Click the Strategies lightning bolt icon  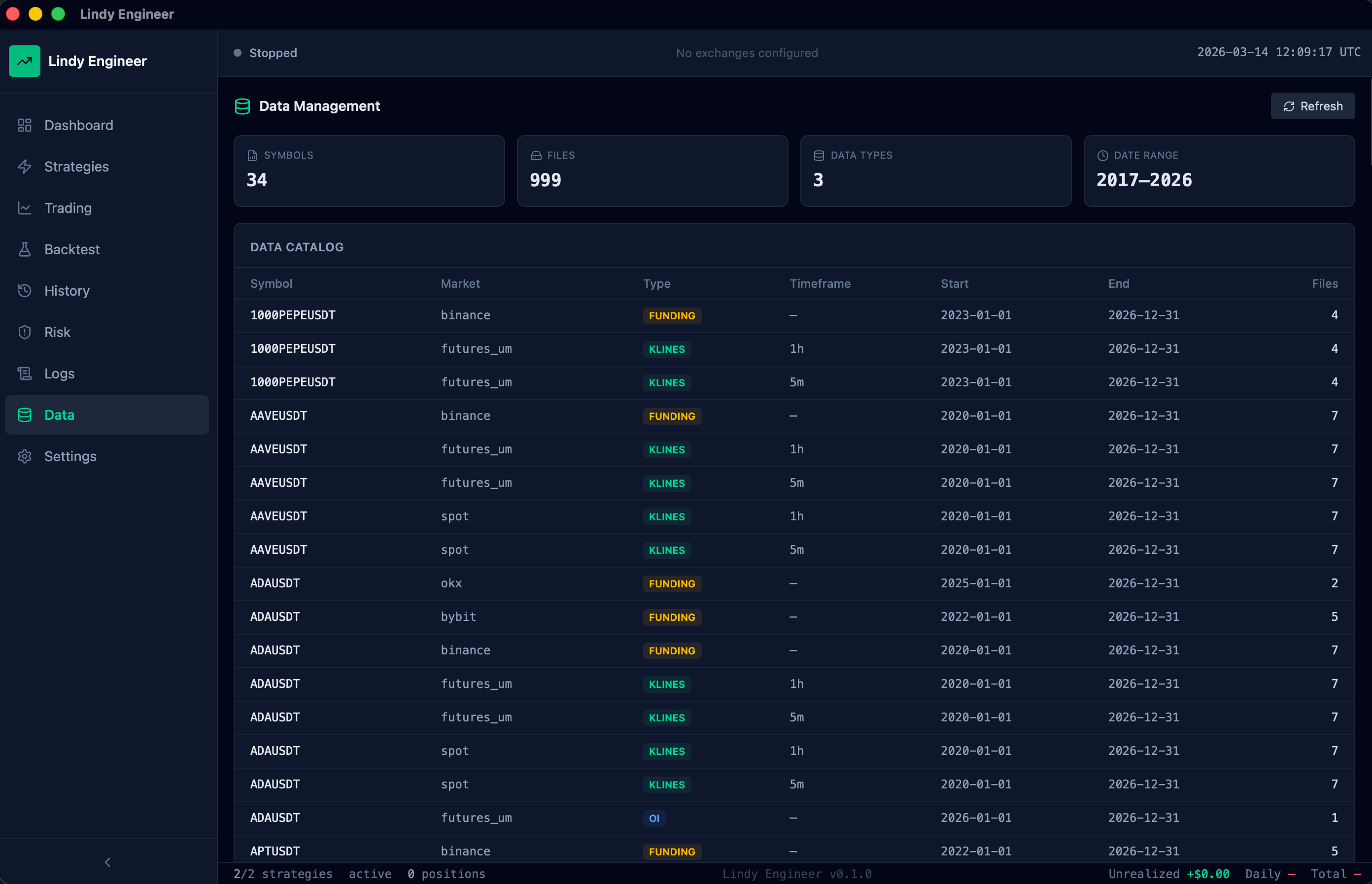coord(24,167)
